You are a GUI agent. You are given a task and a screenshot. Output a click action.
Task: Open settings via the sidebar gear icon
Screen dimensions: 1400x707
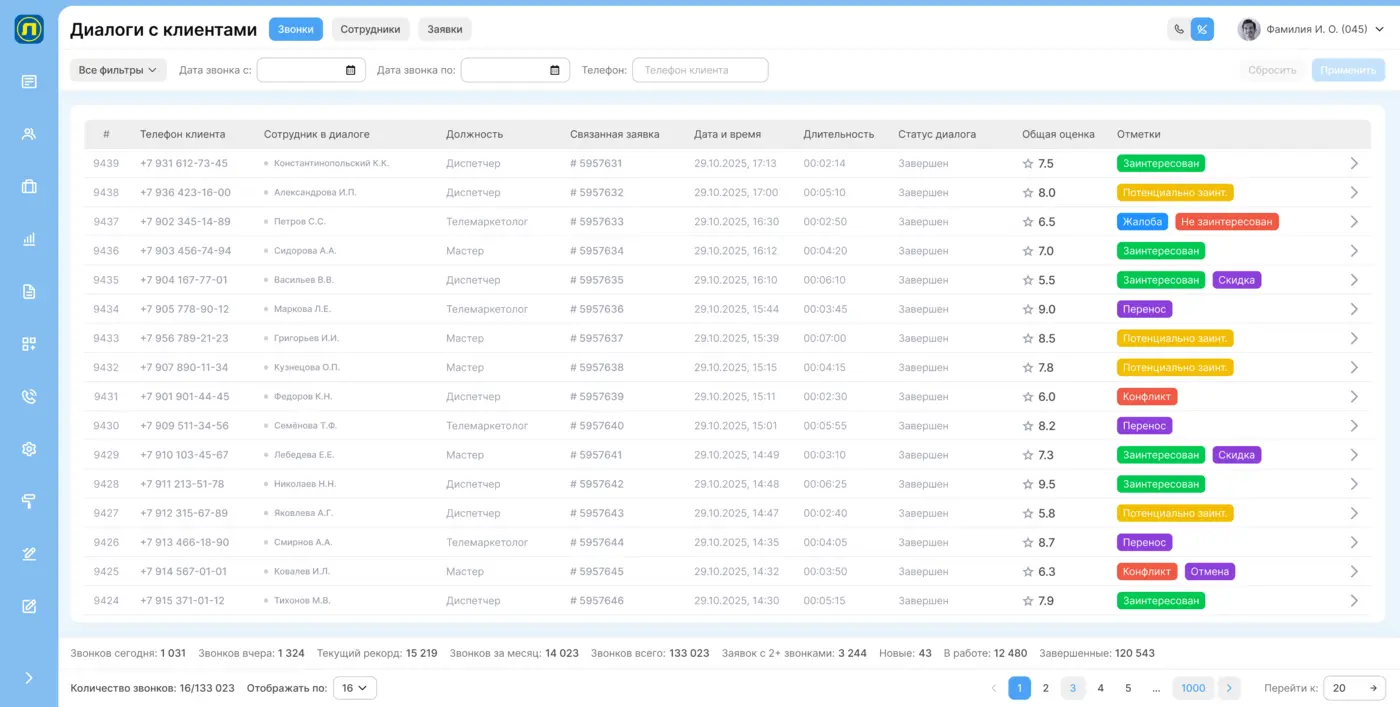coord(29,449)
